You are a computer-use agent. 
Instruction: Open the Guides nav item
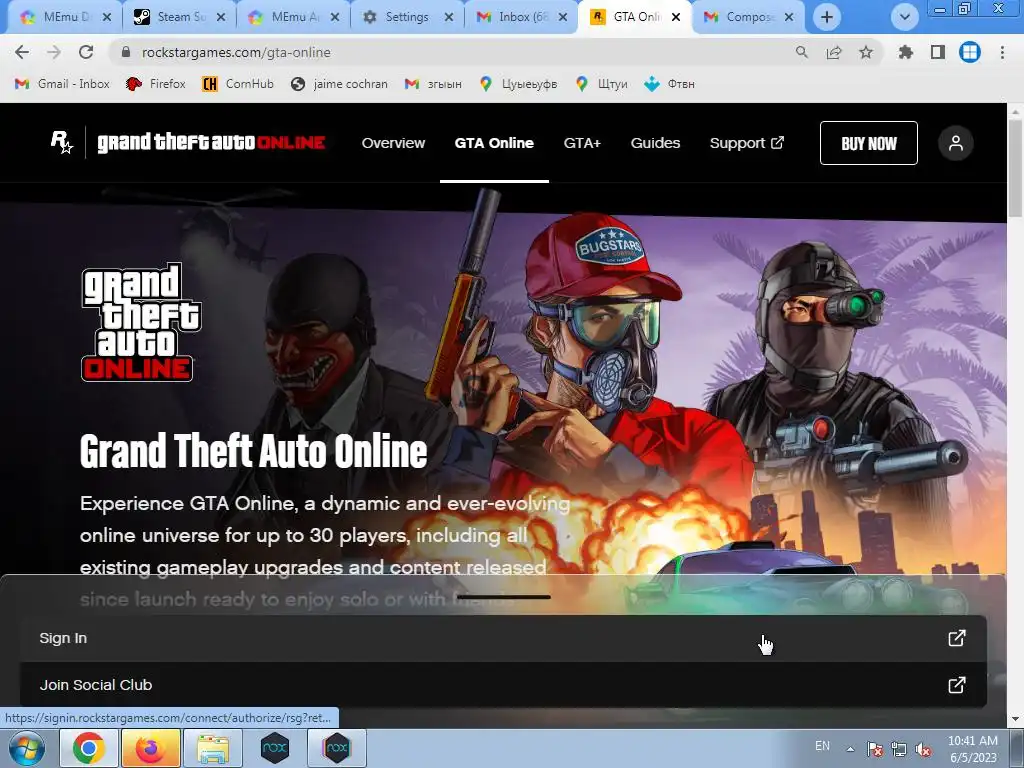(x=655, y=142)
